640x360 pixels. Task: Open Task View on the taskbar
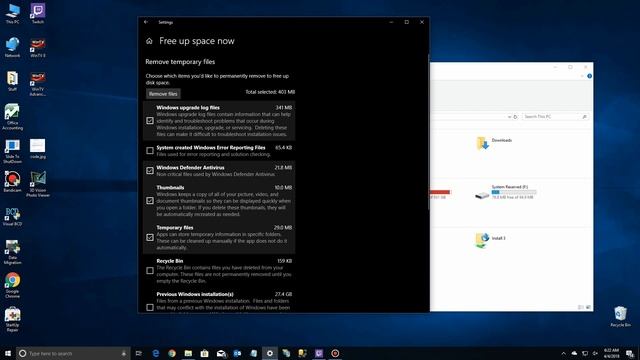[139, 353]
